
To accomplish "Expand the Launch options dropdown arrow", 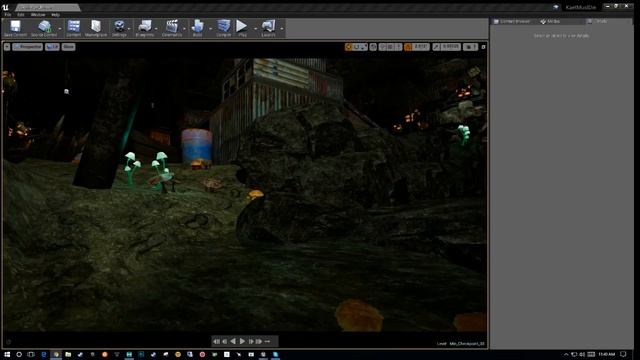I will [282, 29].
